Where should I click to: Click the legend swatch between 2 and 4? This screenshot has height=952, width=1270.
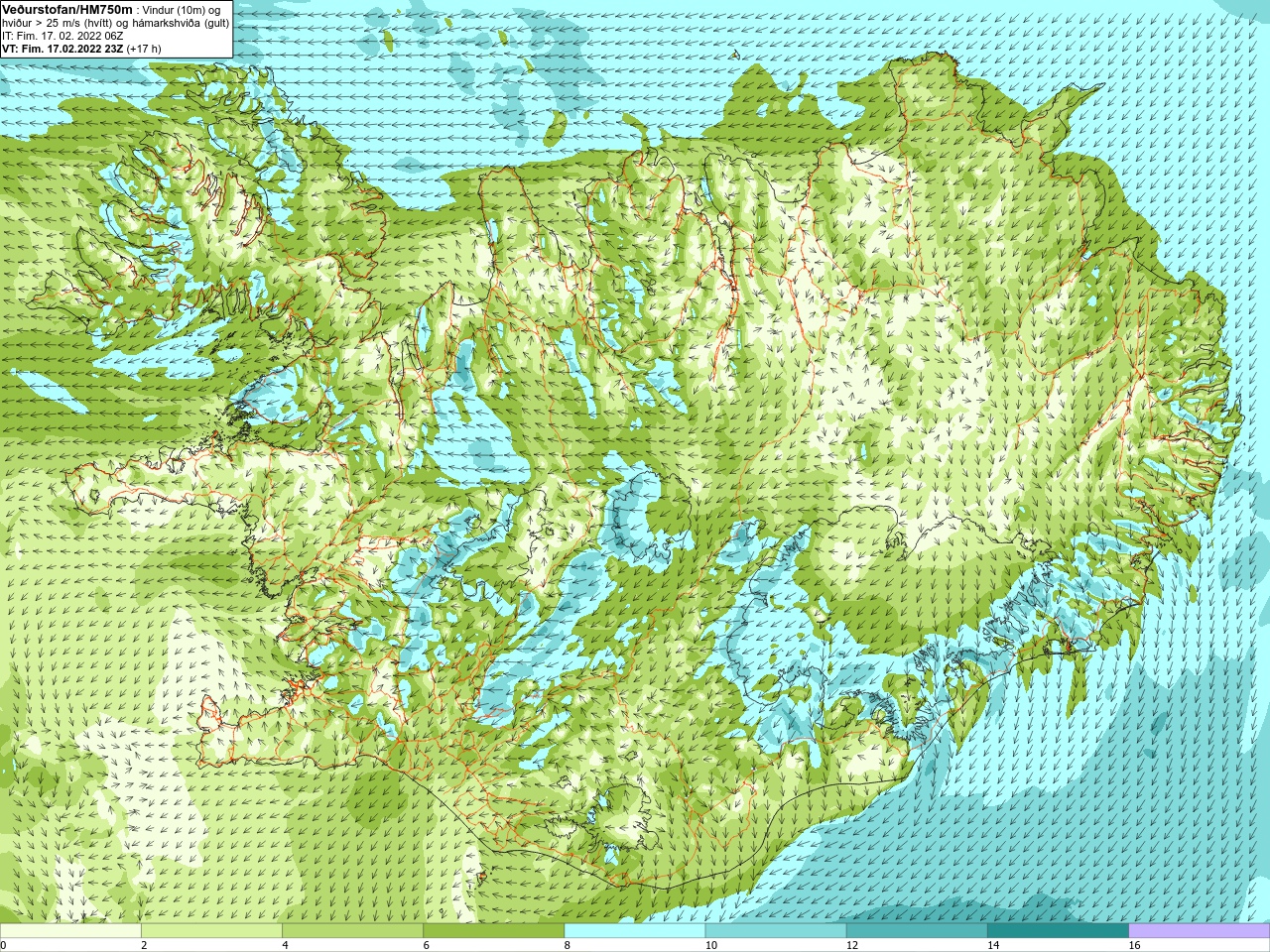pos(211,931)
